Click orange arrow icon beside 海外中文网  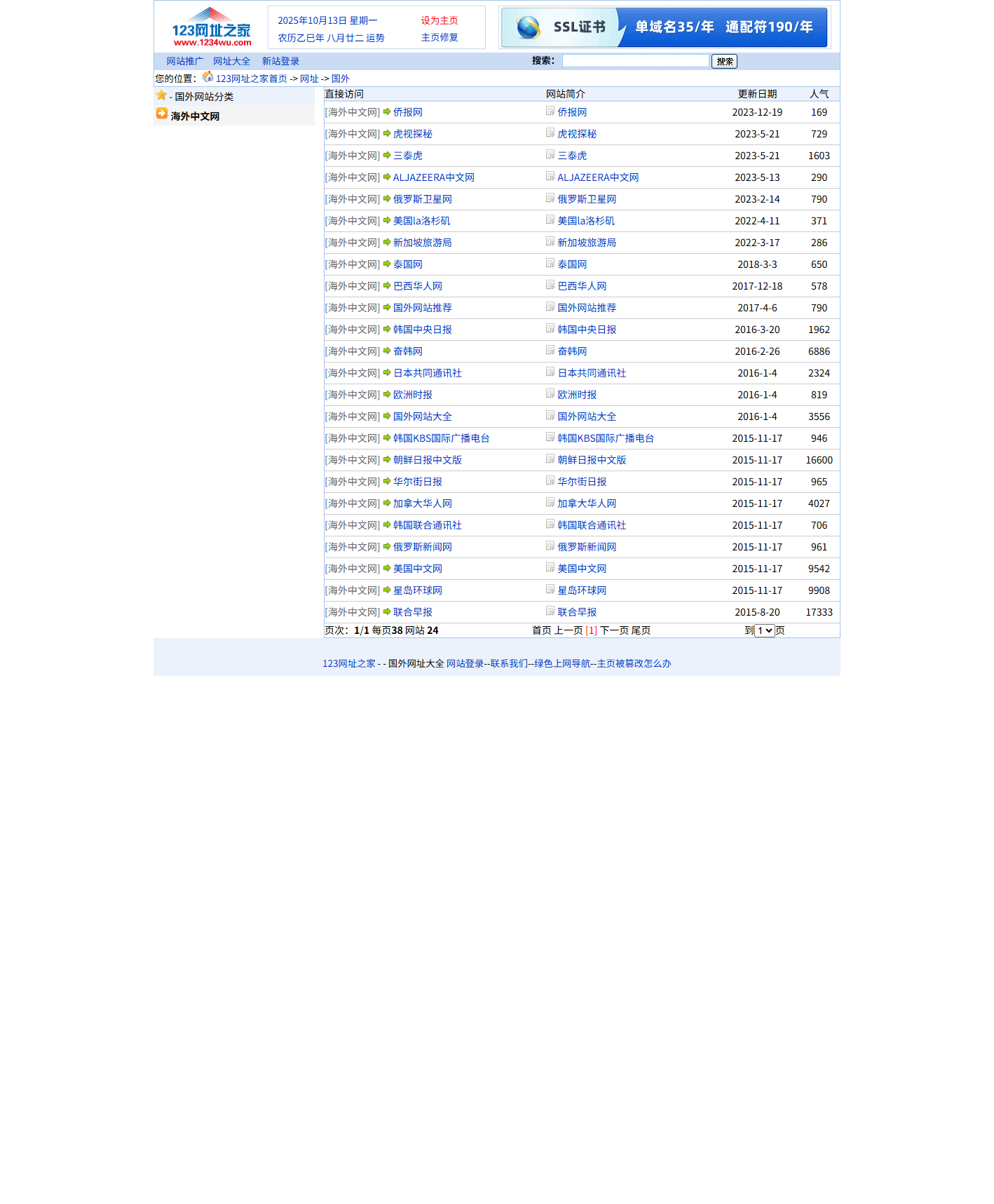click(x=162, y=114)
